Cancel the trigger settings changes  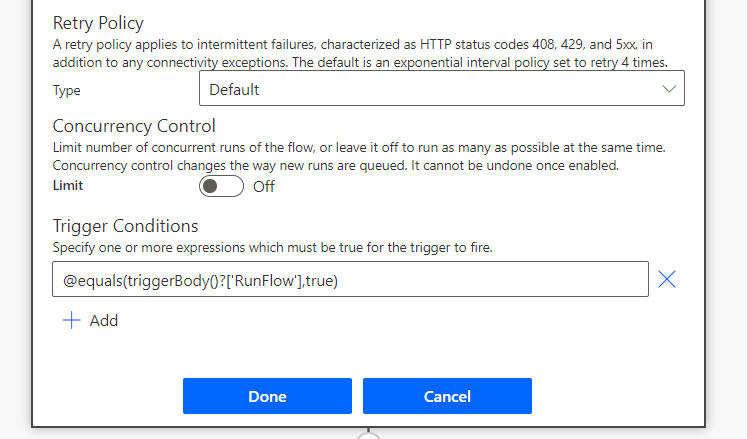pyautogui.click(x=447, y=396)
